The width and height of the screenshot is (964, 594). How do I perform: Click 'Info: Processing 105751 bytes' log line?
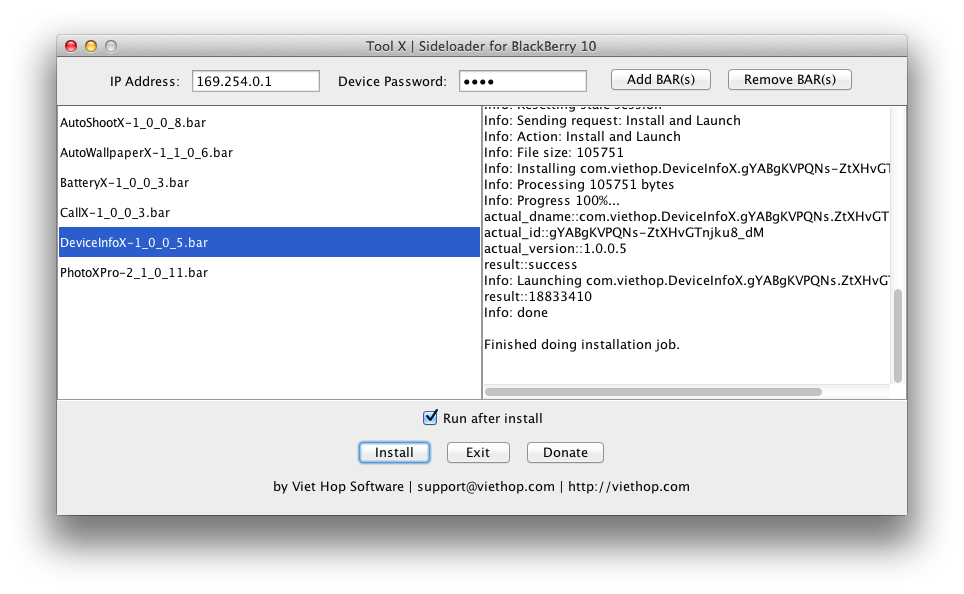click(x=579, y=184)
